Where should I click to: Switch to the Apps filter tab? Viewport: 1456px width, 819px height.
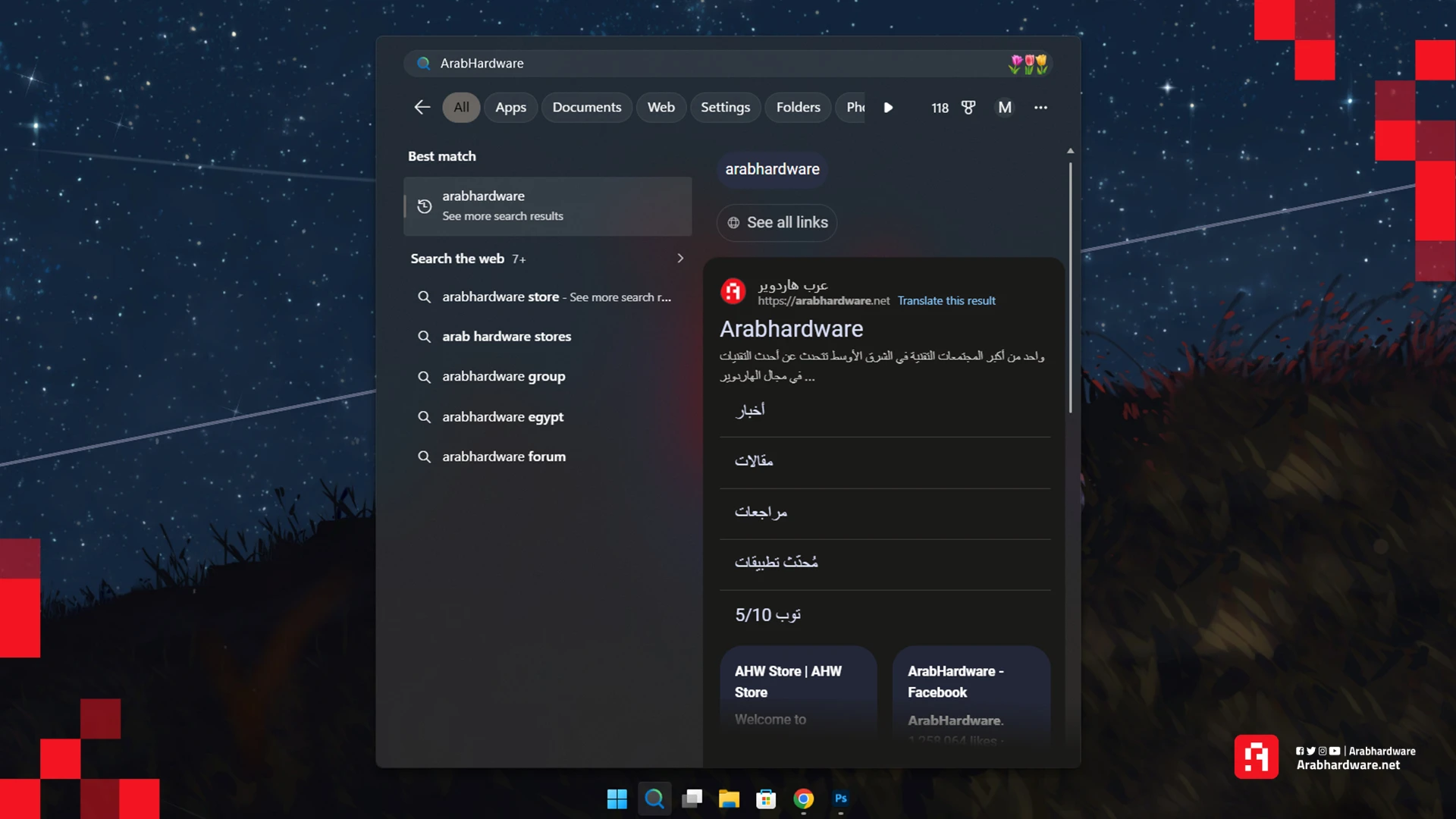510,108
